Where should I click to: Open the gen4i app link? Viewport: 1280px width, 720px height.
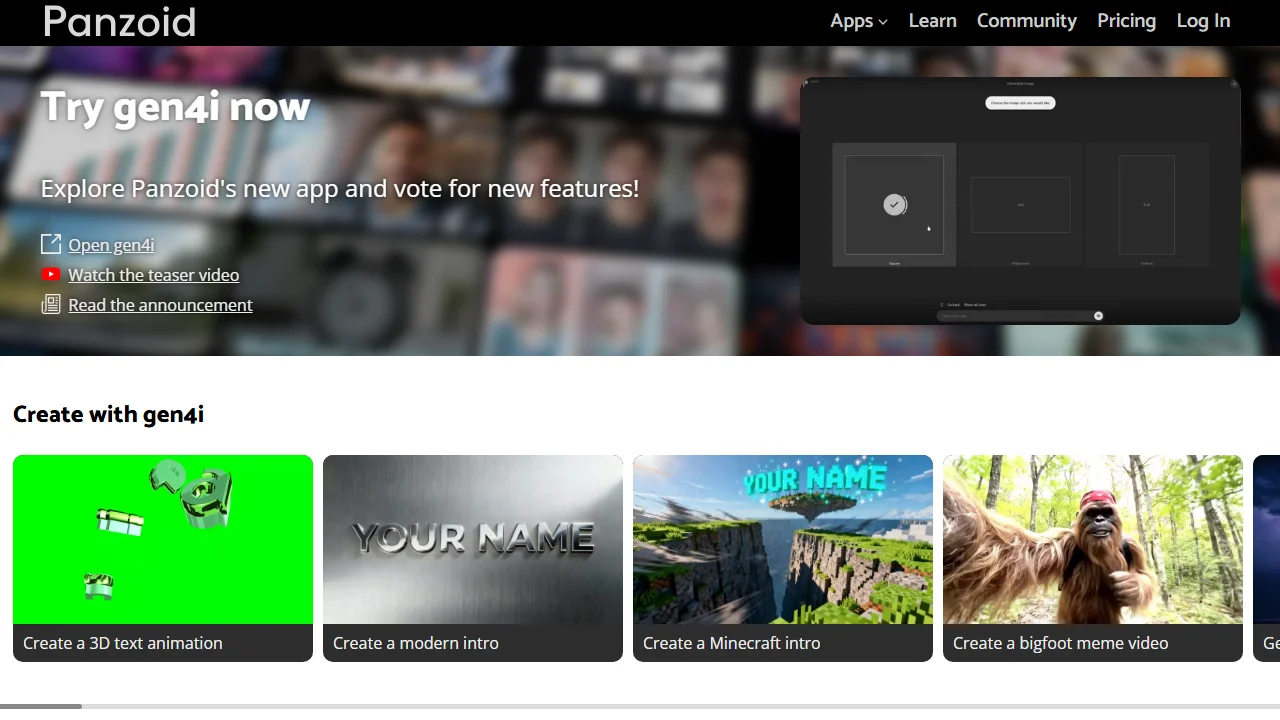pos(111,245)
